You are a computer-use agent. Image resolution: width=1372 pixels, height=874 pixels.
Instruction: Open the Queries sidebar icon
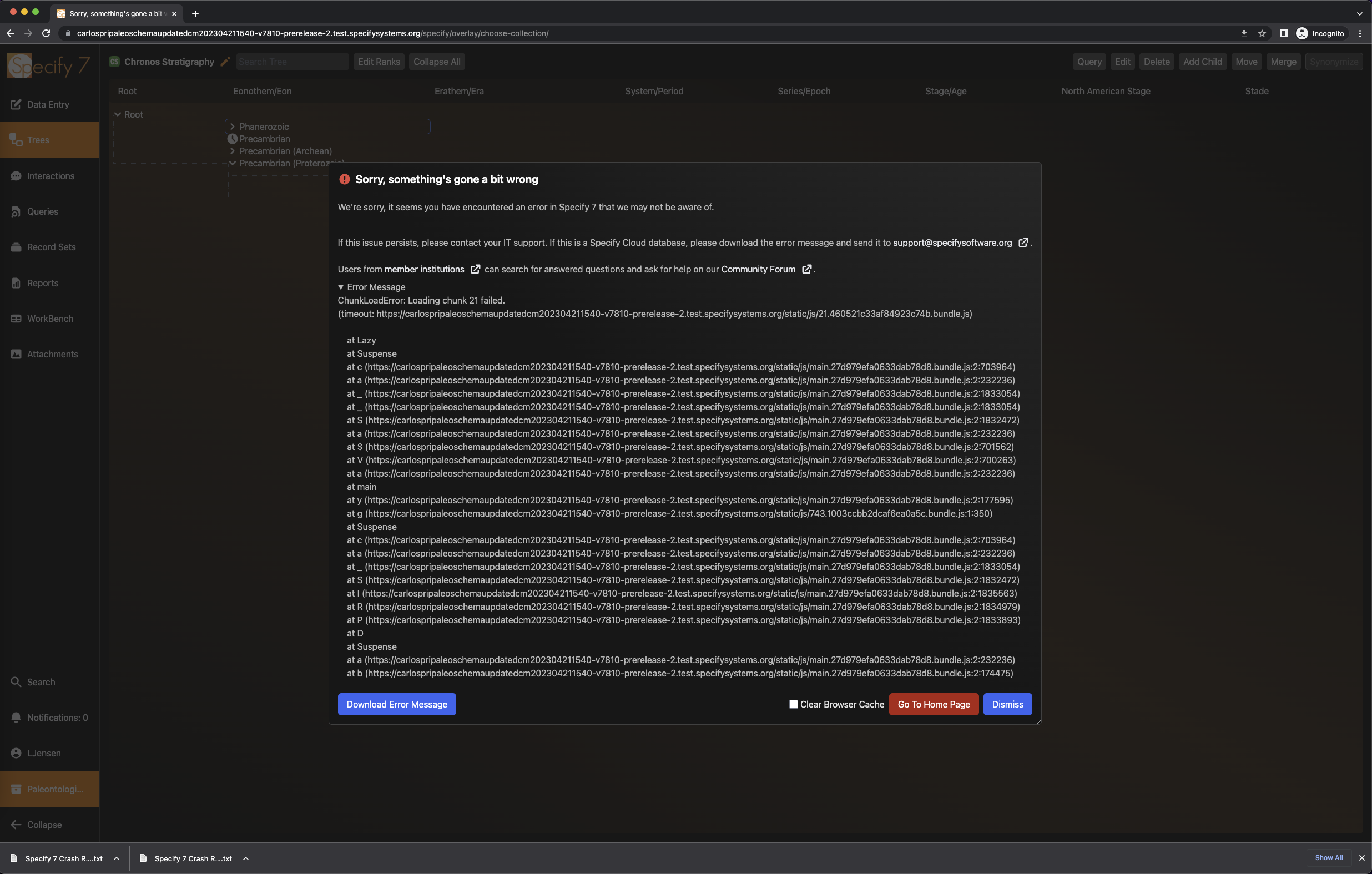pos(16,211)
